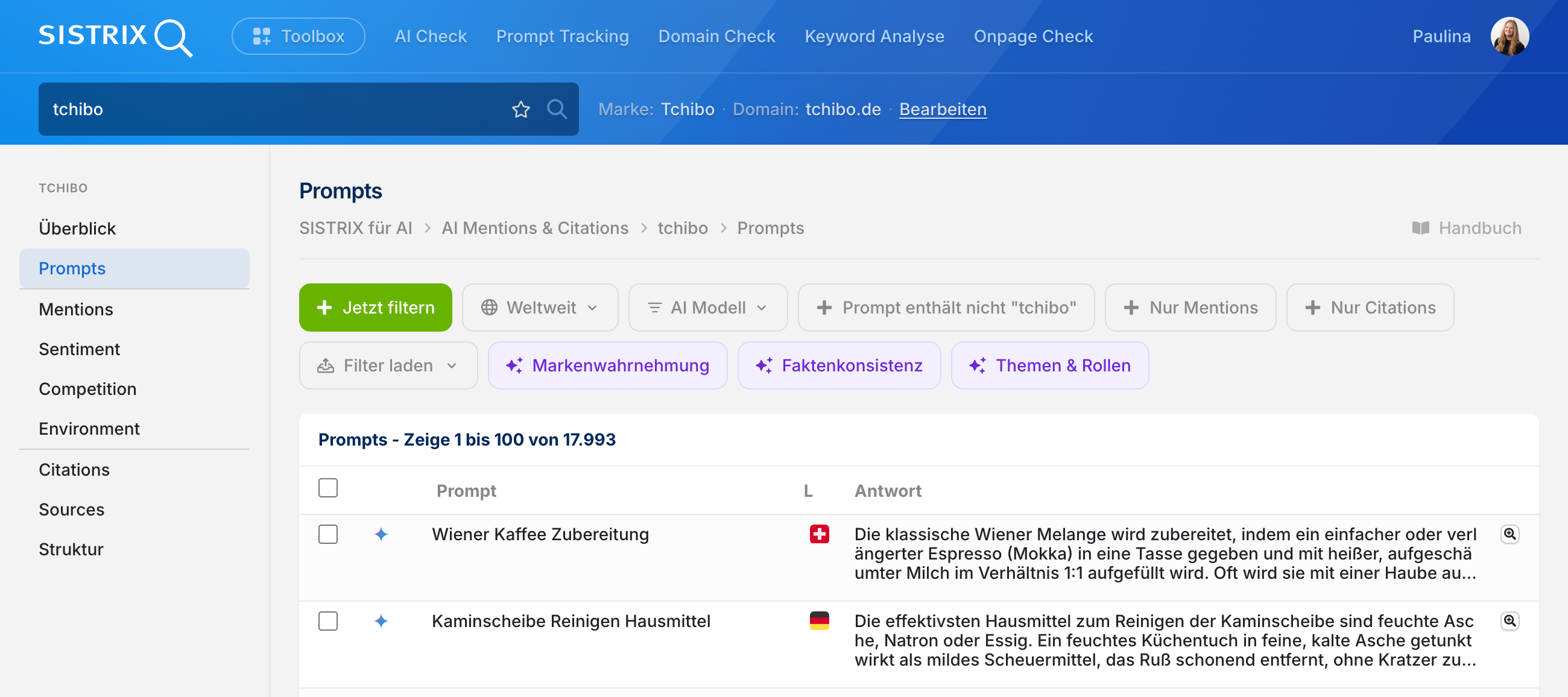This screenshot has height=697, width=1568.
Task: Open the Handbuch link
Action: tap(1466, 229)
